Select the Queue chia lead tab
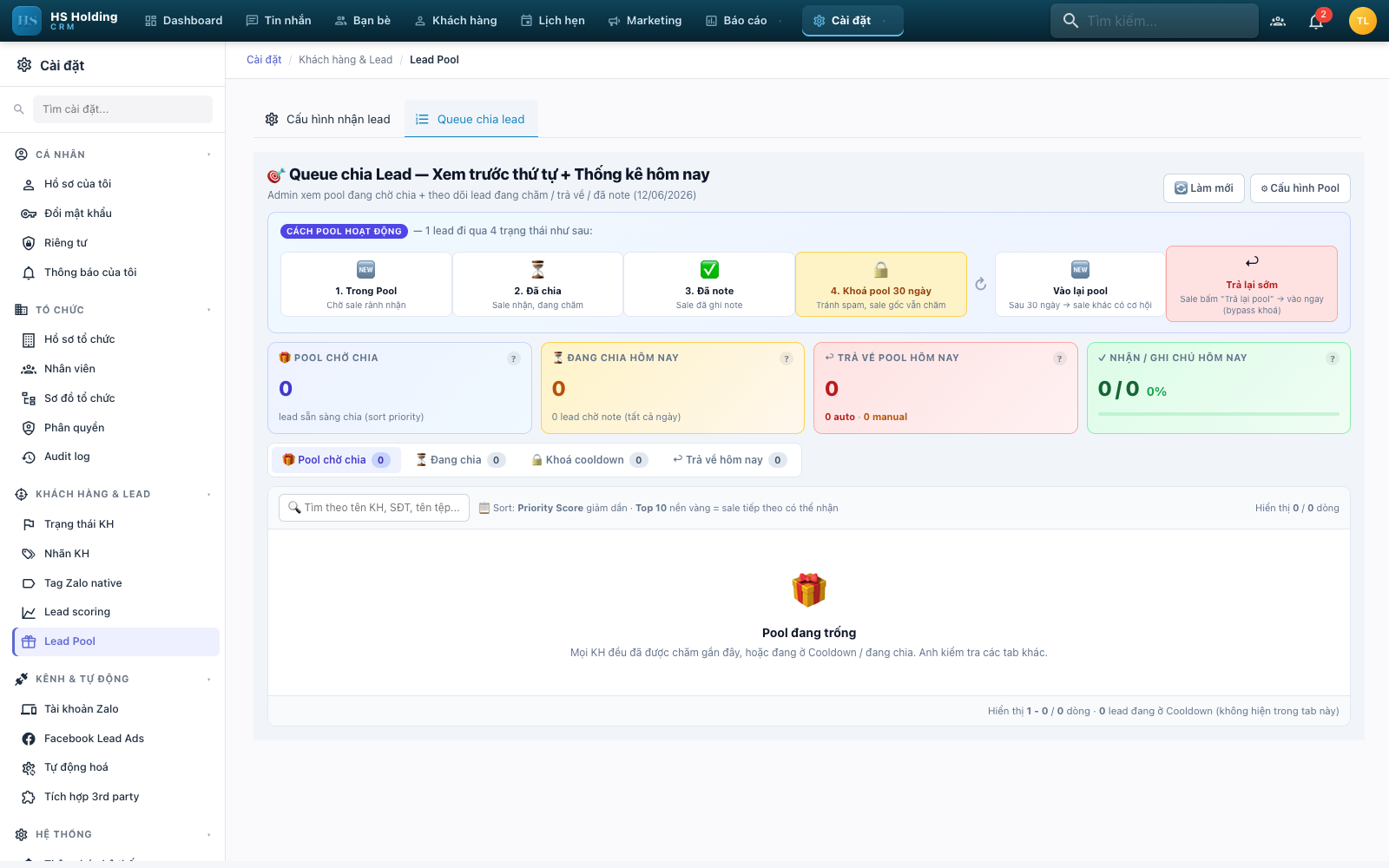 click(x=471, y=119)
